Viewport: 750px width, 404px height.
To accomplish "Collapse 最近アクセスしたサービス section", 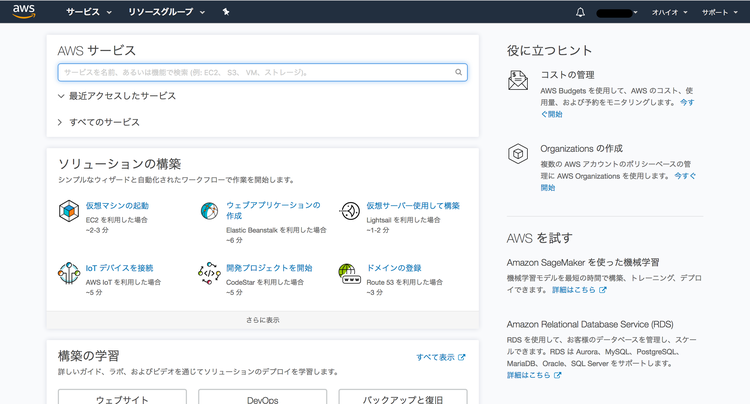I will click(117, 96).
